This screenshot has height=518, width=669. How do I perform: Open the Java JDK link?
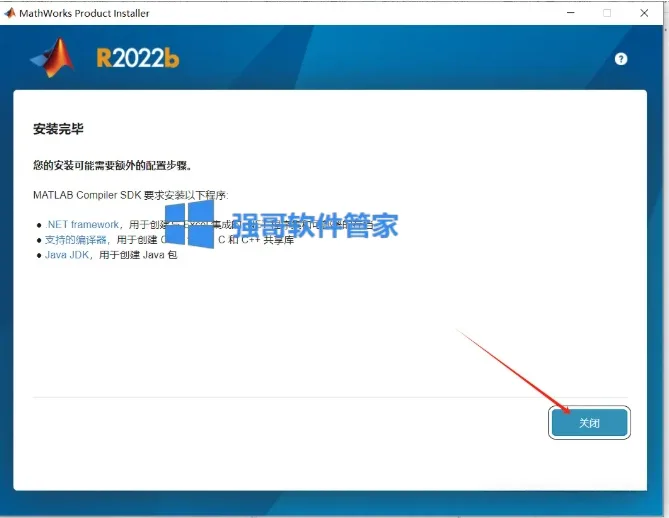(x=67, y=255)
